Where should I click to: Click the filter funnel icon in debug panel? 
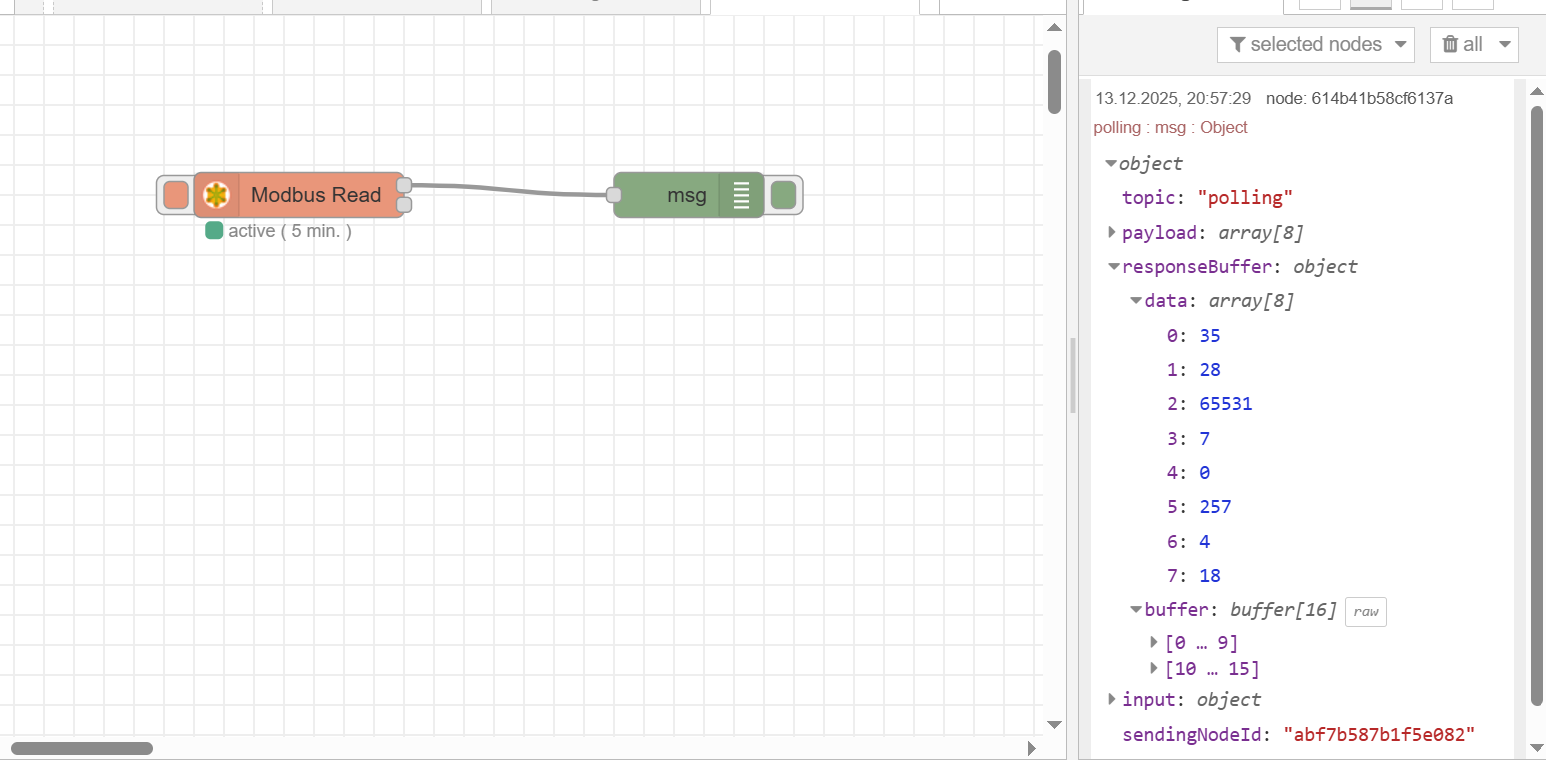coord(1237,44)
